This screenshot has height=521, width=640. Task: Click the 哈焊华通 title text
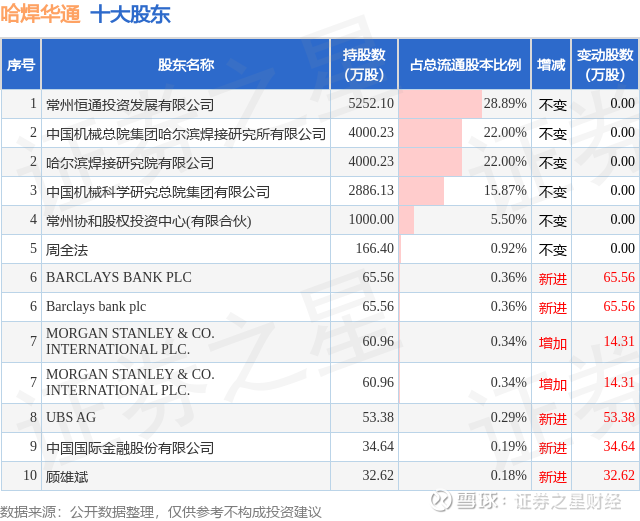(40, 14)
